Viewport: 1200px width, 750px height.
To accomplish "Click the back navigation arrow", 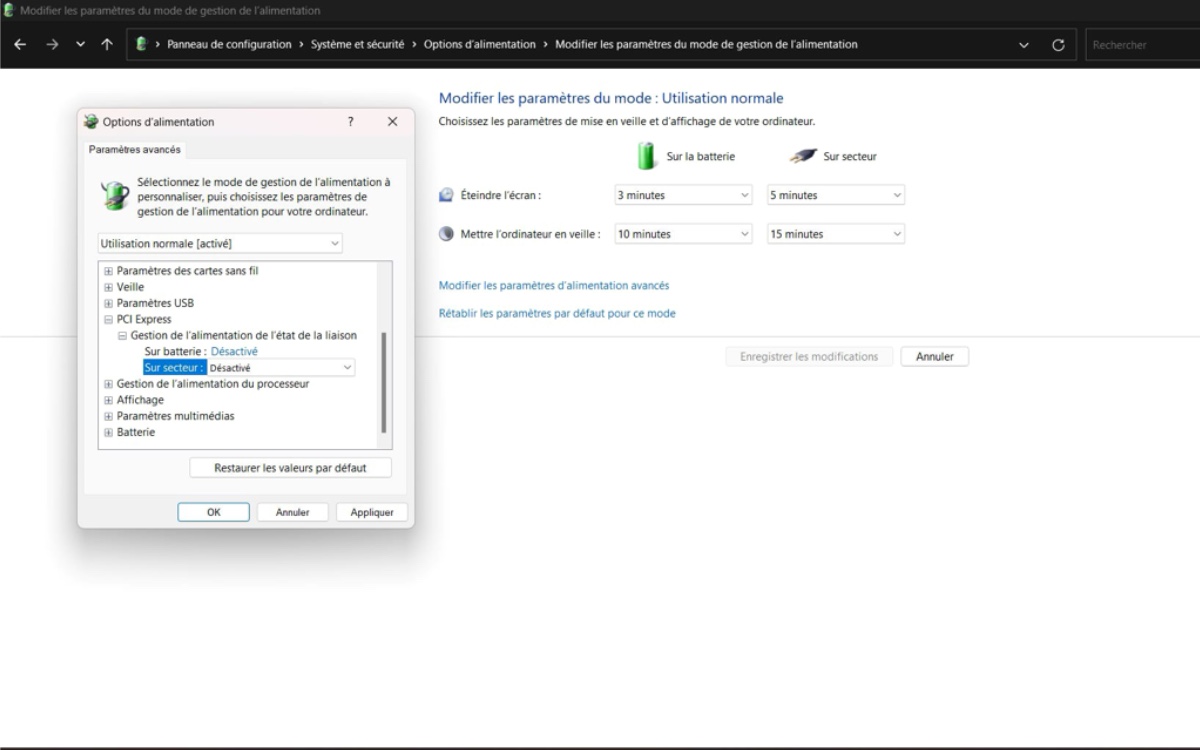I will tap(20, 45).
